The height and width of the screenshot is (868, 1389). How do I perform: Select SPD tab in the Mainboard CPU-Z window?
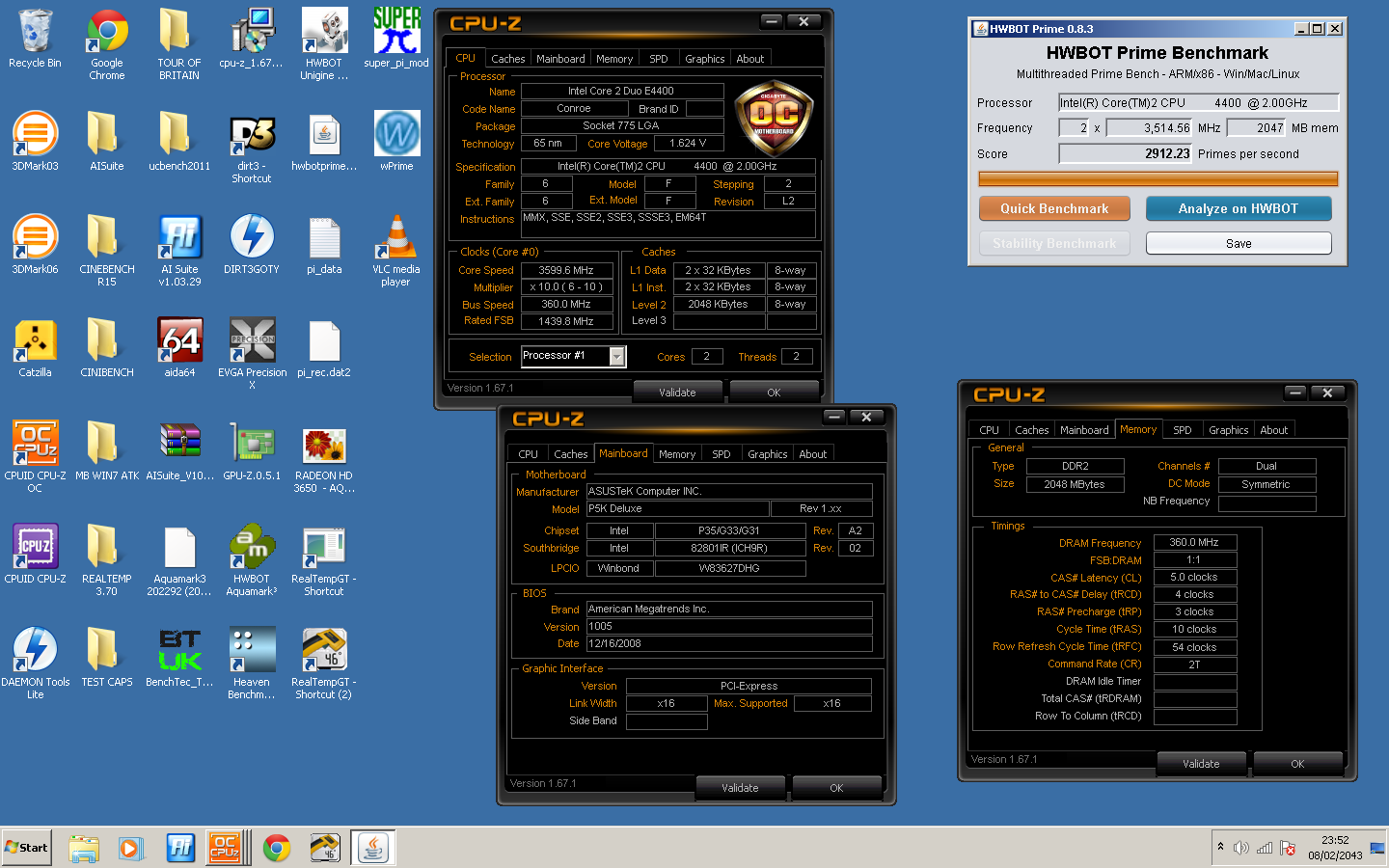[722, 454]
